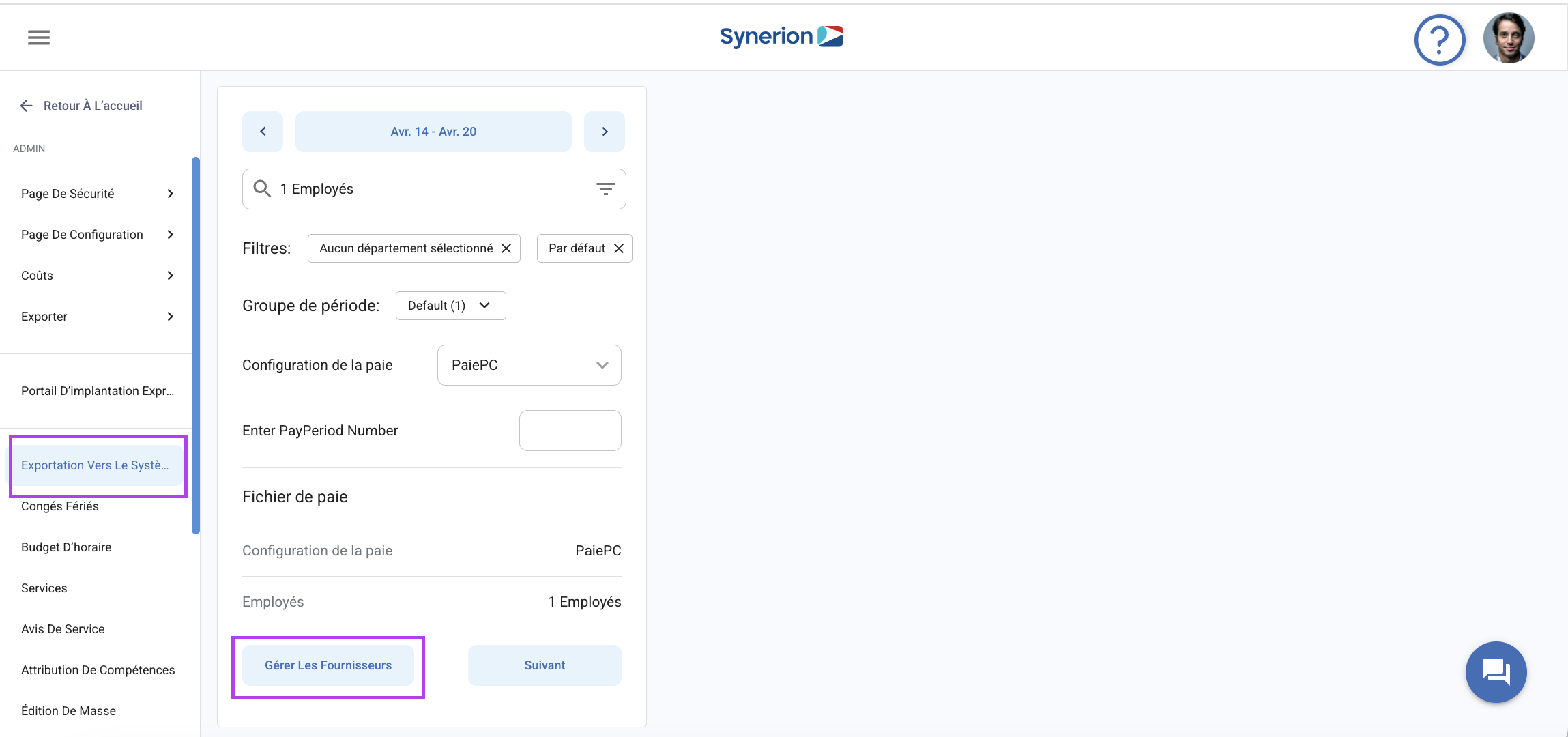This screenshot has height=737, width=1568.
Task: Focus the PayPeriod Number input field
Action: [x=570, y=431]
